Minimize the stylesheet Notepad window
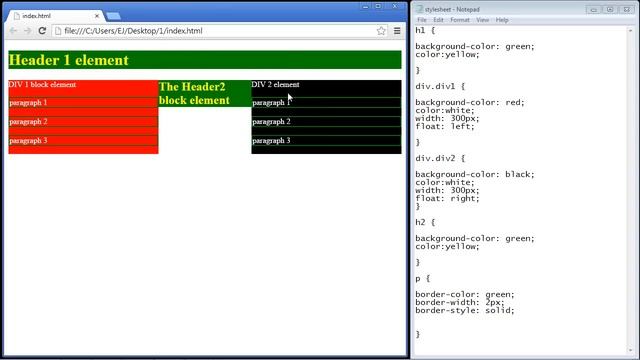This screenshot has width=640, height=360. click(593, 9)
